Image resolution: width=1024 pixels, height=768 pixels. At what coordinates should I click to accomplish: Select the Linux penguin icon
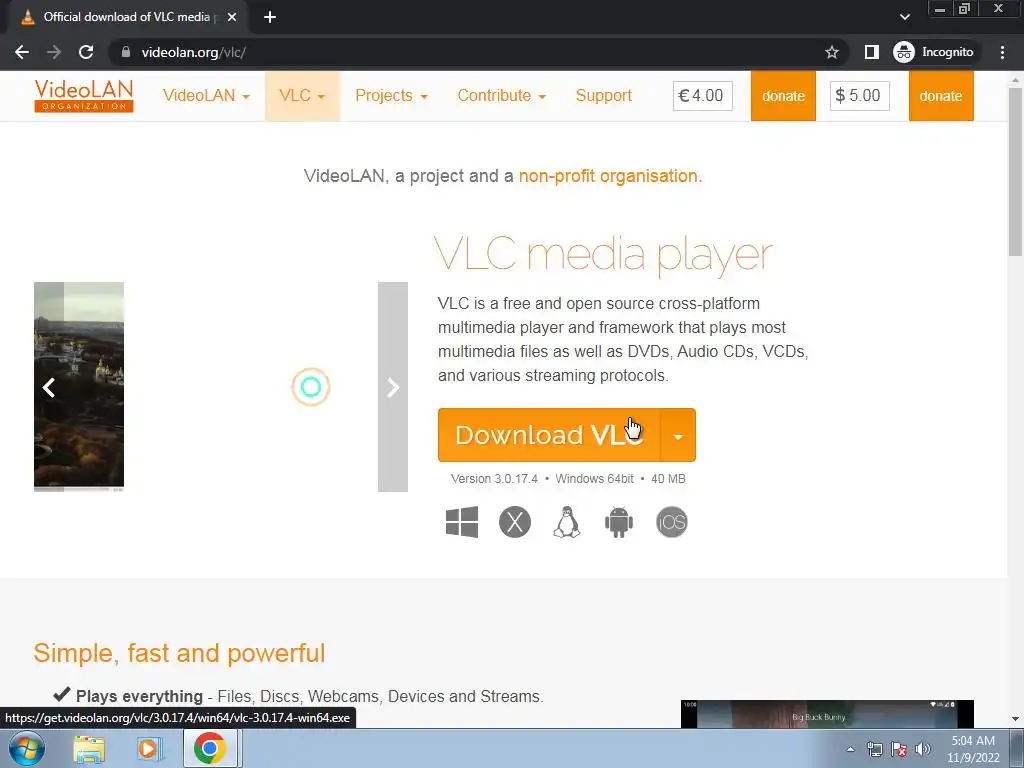tap(567, 522)
